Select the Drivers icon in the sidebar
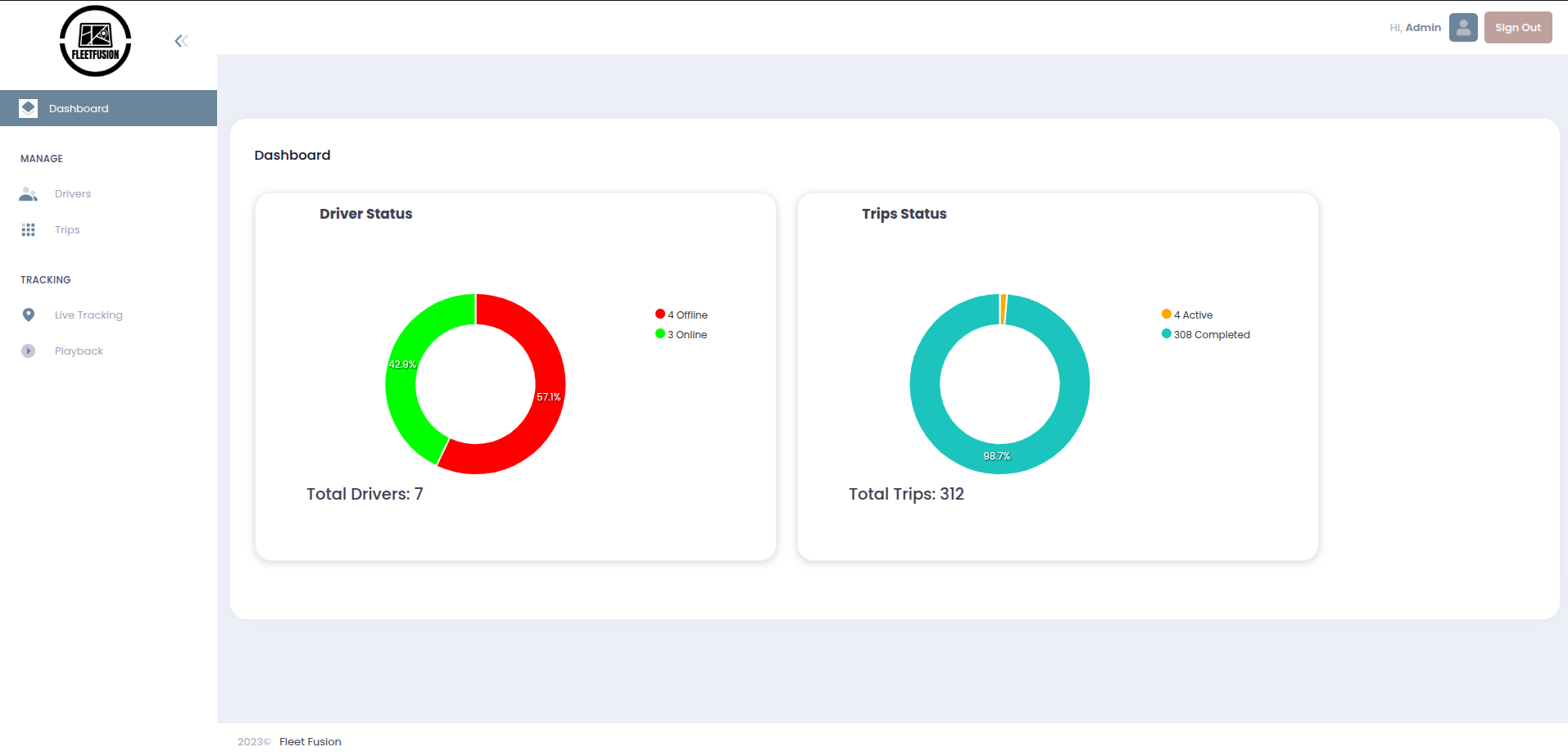 click(28, 193)
